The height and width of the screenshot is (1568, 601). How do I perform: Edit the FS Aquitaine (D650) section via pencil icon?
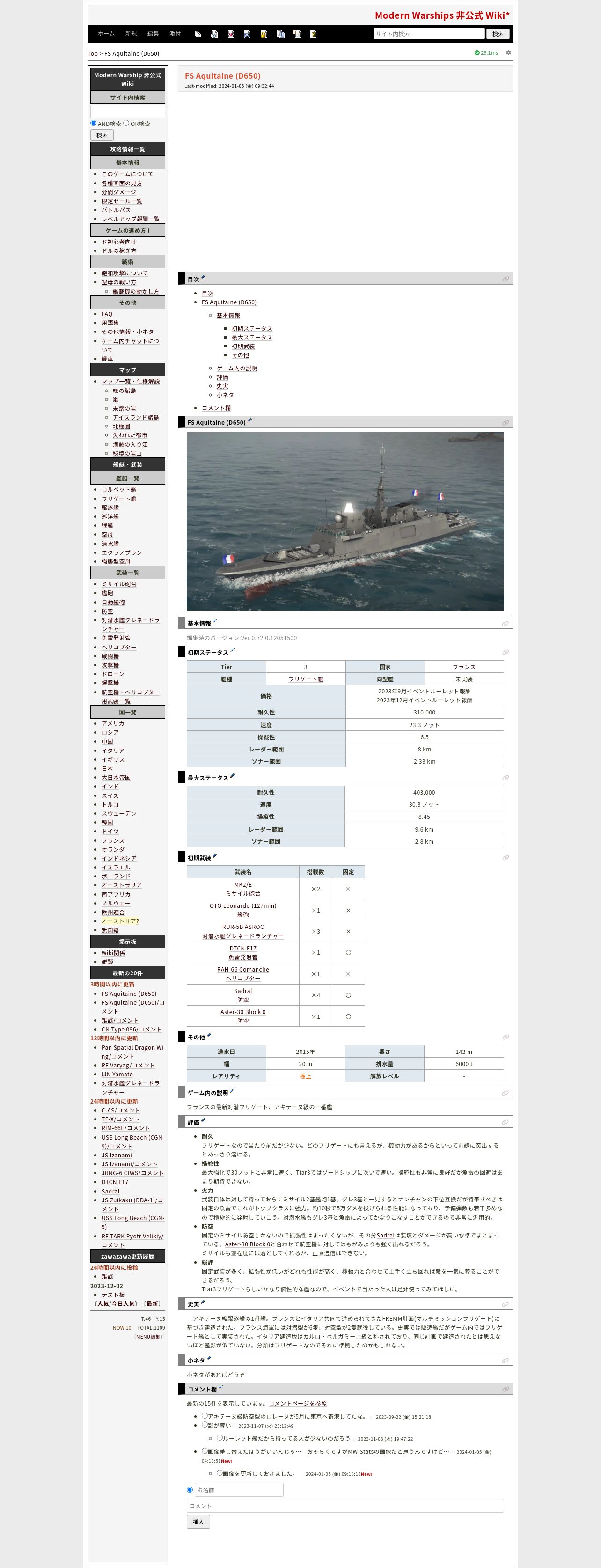coord(249,420)
